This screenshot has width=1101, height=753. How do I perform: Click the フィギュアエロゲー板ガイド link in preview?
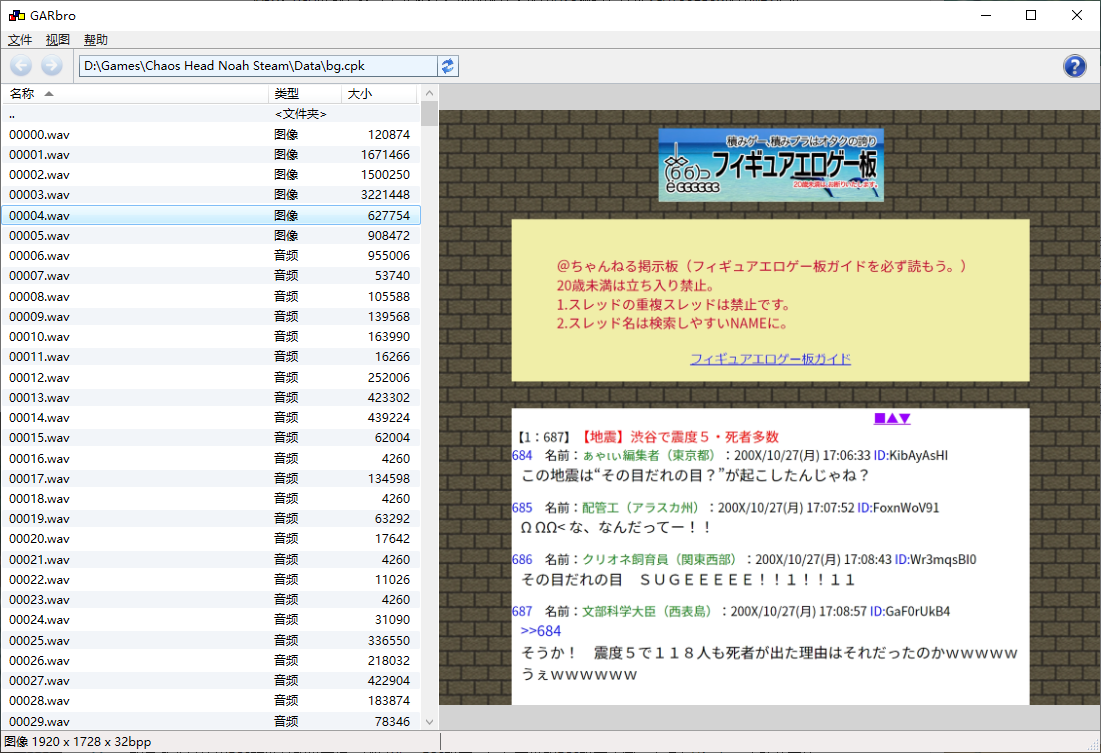click(x=770, y=359)
